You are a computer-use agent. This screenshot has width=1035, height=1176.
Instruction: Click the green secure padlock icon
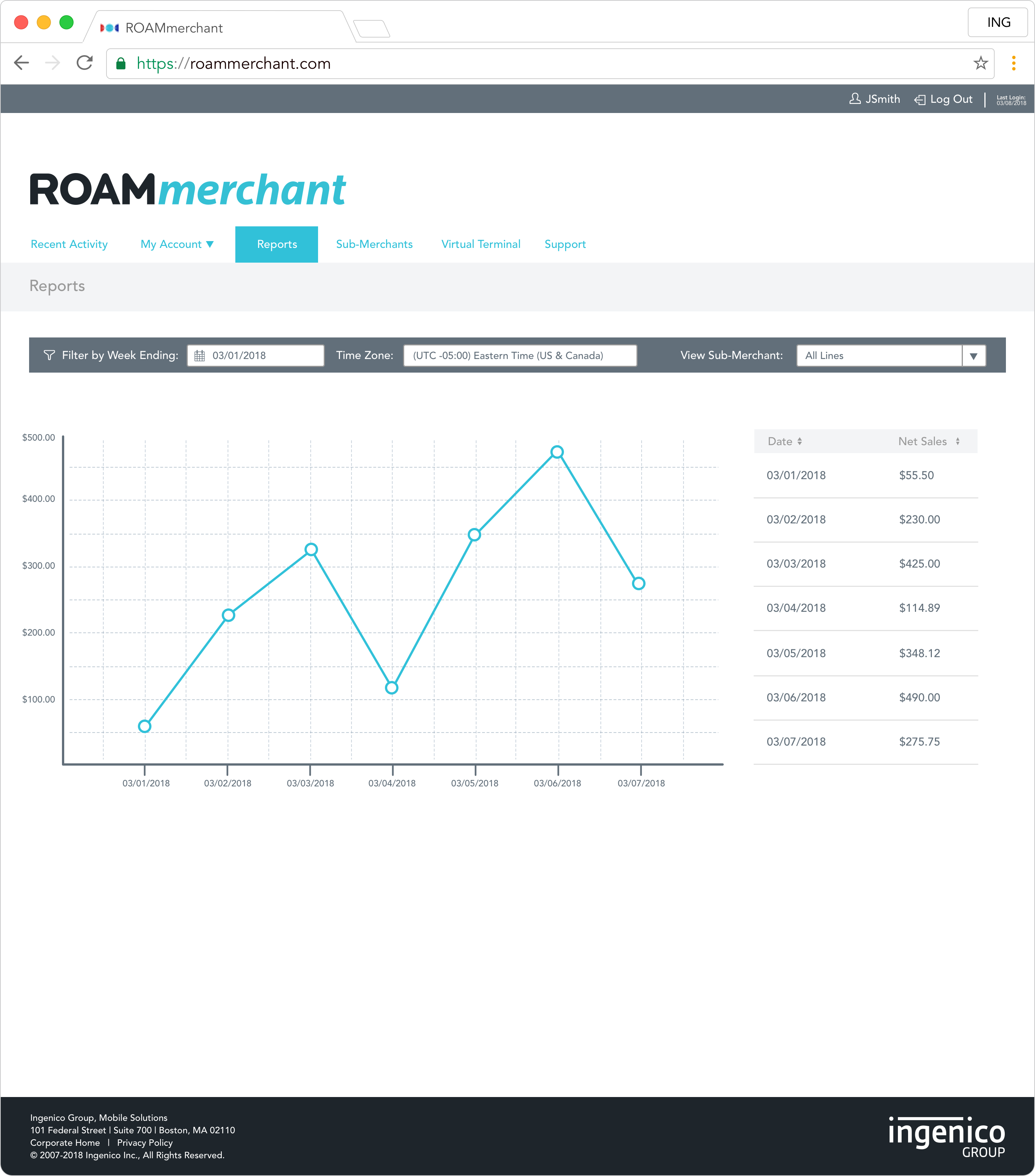(x=121, y=63)
